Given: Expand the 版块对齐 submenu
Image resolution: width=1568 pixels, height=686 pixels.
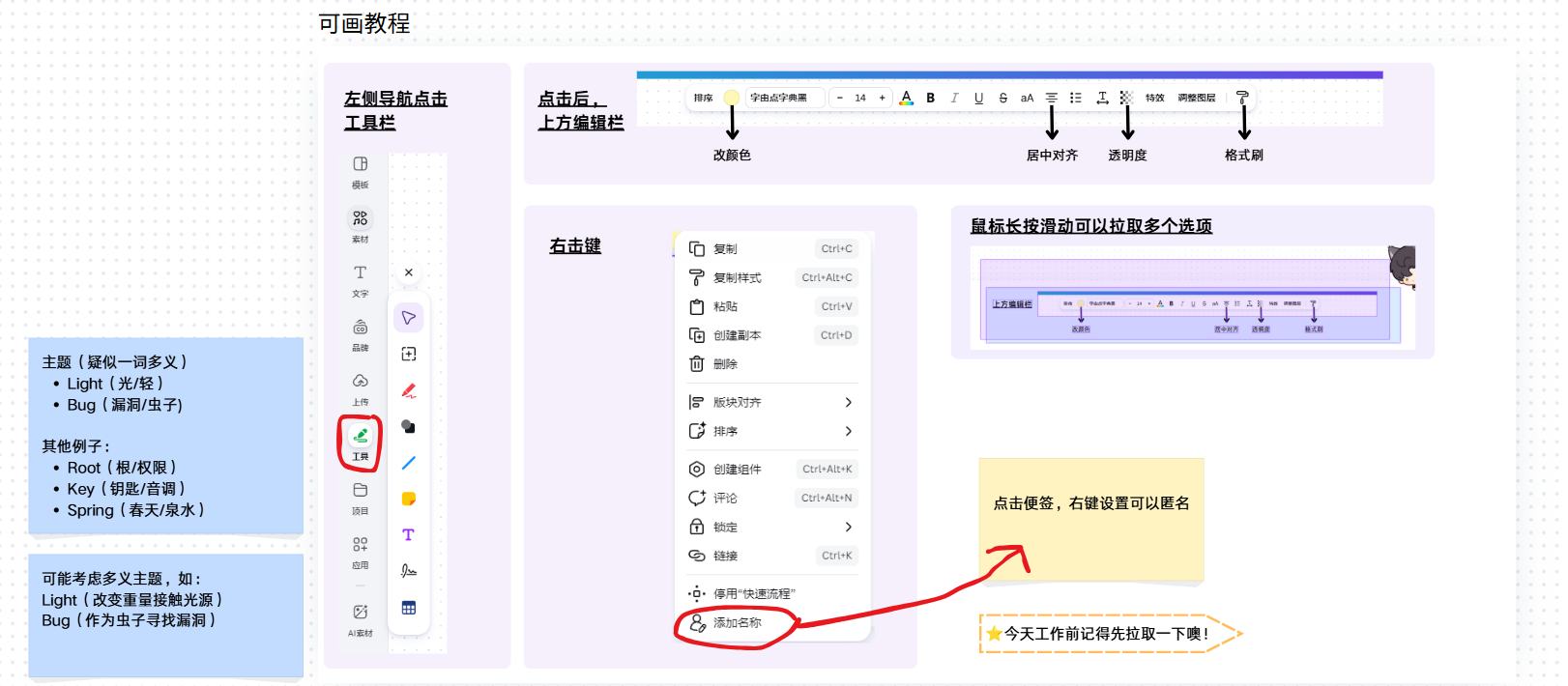Looking at the screenshot, I should (x=773, y=402).
